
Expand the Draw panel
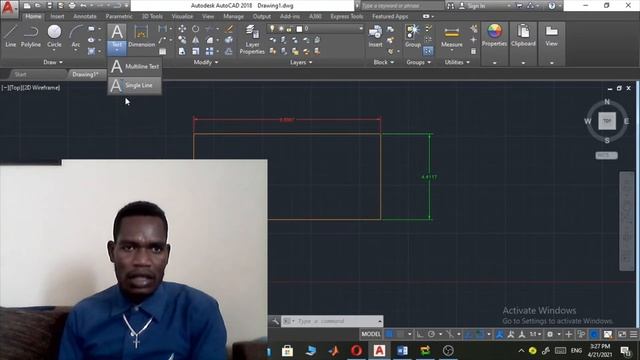[53, 62]
